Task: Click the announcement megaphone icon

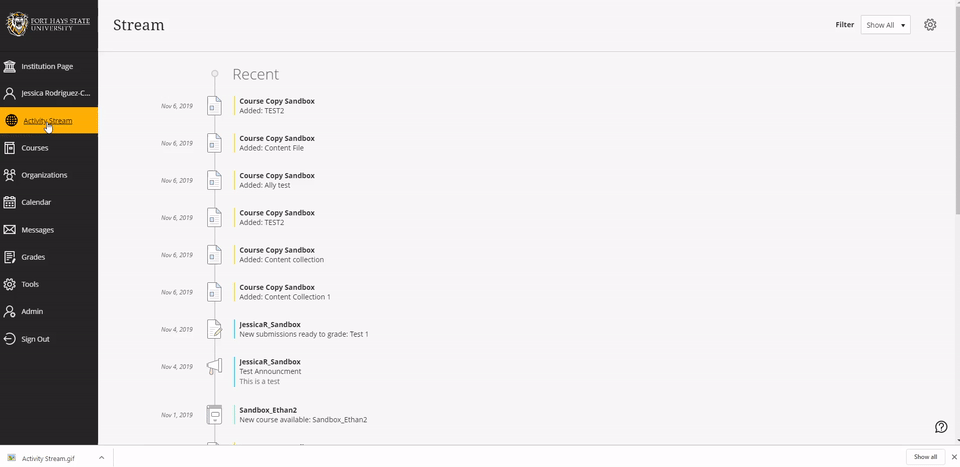Action: (214, 367)
